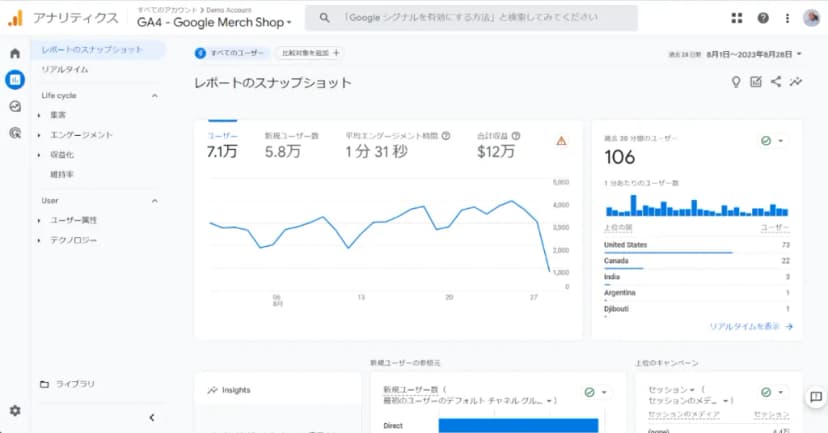Open Admin settings gear icon

coord(15,410)
